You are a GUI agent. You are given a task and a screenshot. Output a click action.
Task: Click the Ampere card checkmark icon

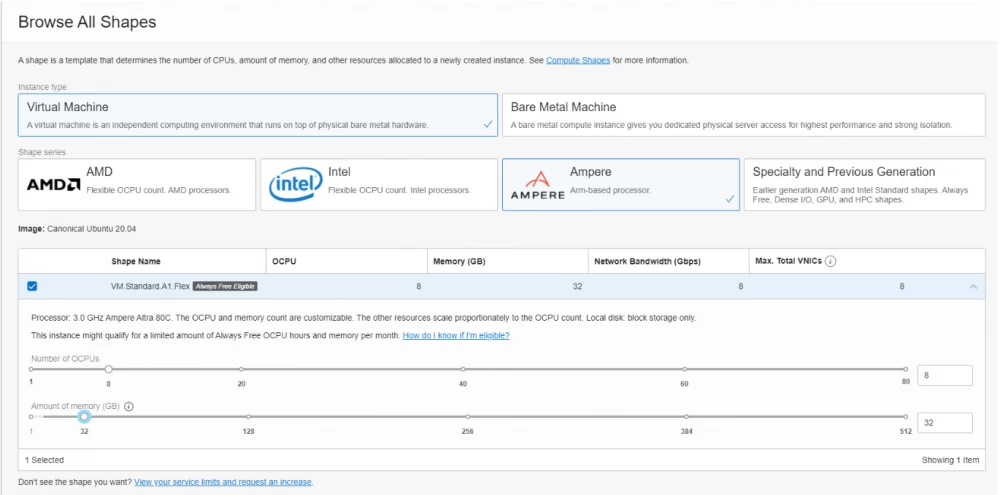[730, 199]
